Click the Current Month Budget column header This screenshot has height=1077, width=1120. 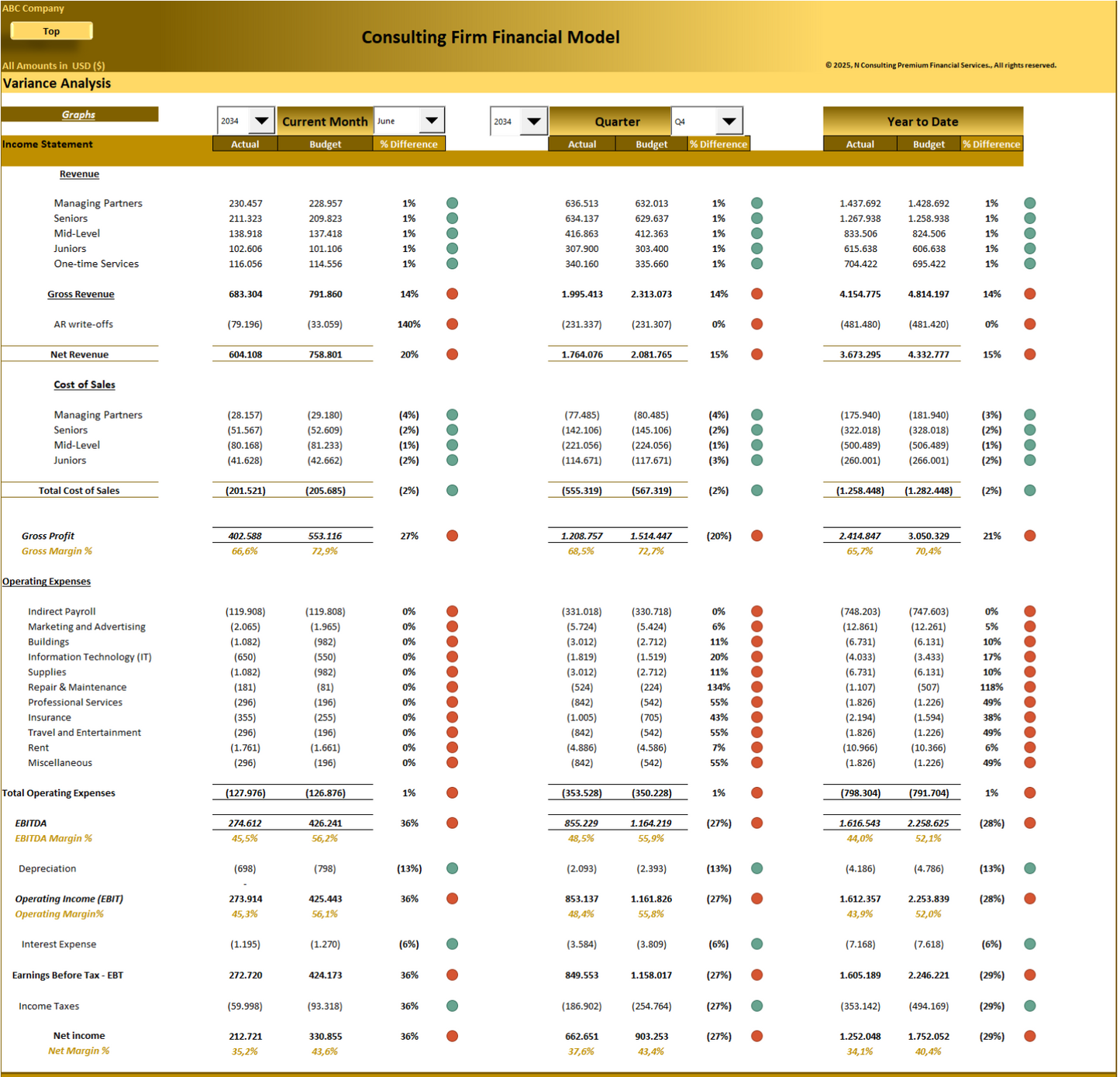[x=326, y=144]
